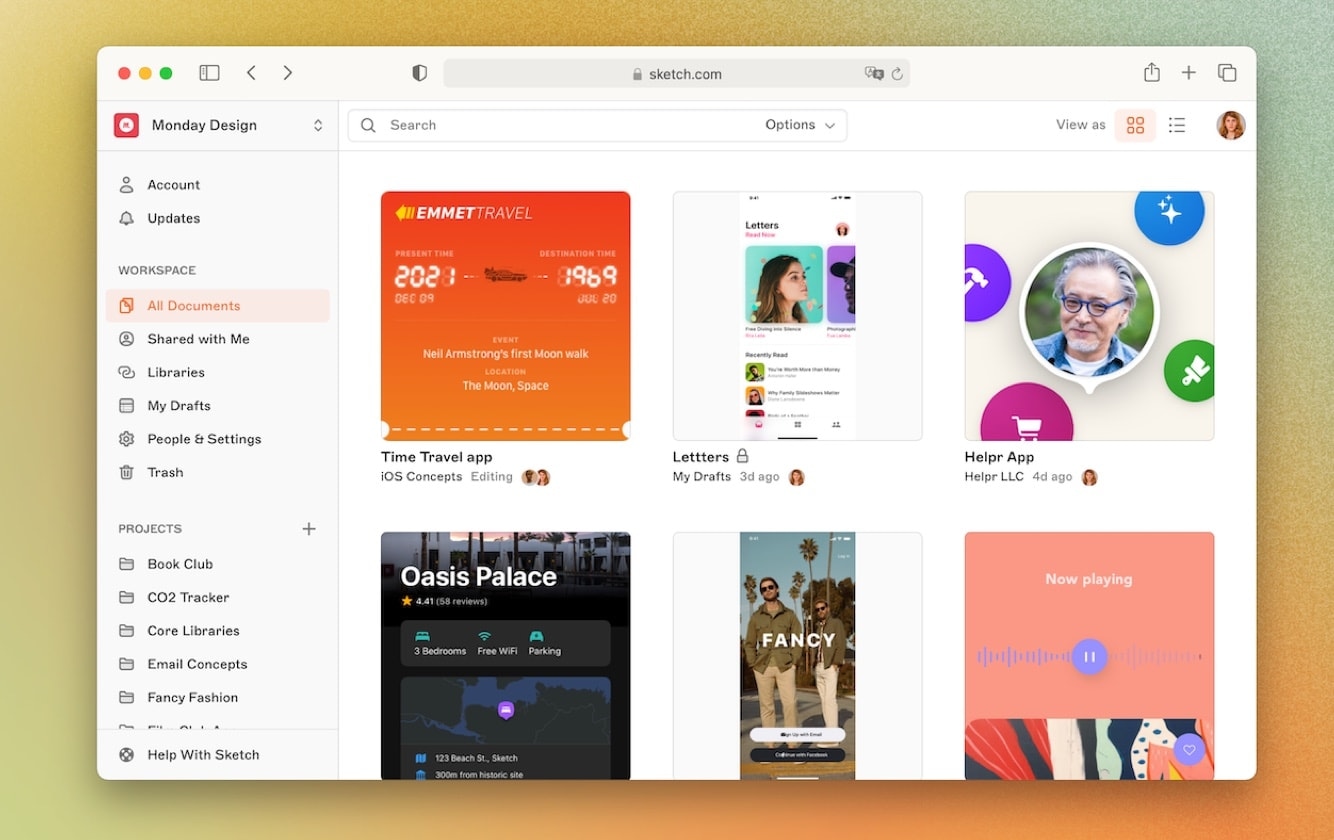Click the Shared with Me icon
Viewport: 1334px width, 840px height.
126,339
